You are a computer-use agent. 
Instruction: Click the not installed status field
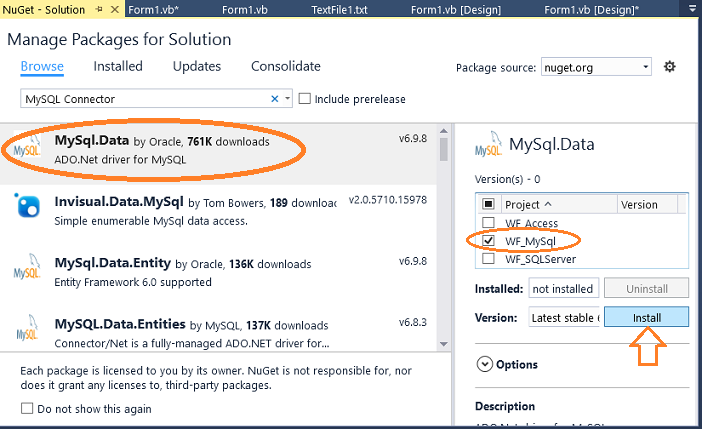click(563, 289)
